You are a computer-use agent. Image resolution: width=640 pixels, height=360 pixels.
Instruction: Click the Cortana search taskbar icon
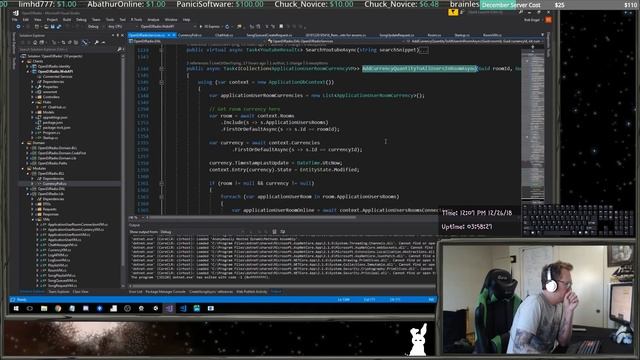coord(30,308)
